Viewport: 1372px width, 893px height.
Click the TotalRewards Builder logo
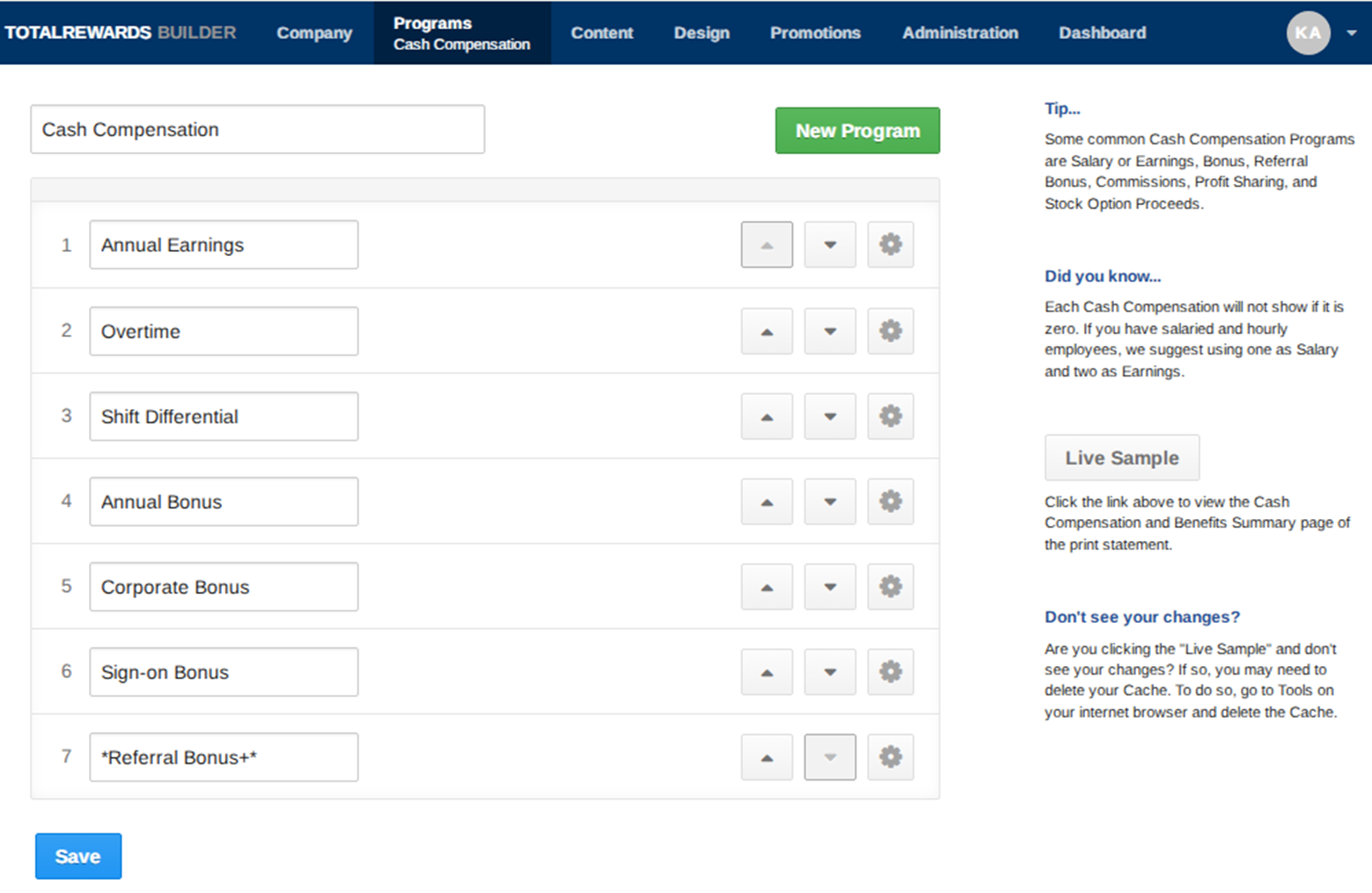click(121, 33)
